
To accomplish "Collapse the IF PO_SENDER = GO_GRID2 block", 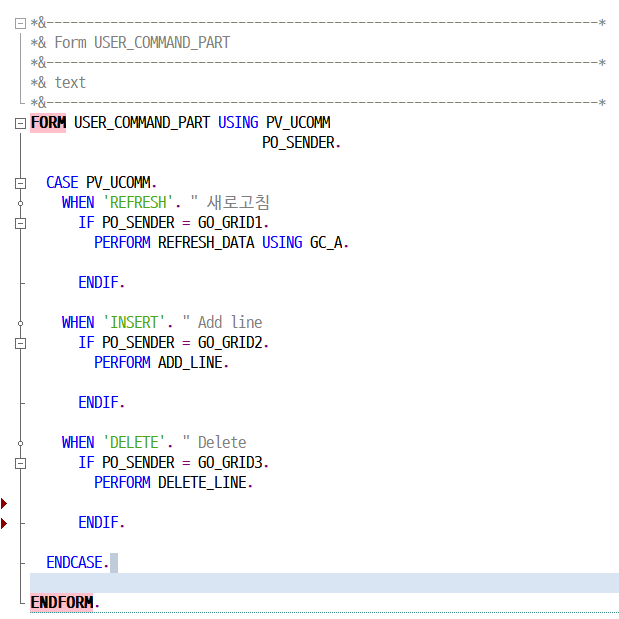I will tap(20, 343).
